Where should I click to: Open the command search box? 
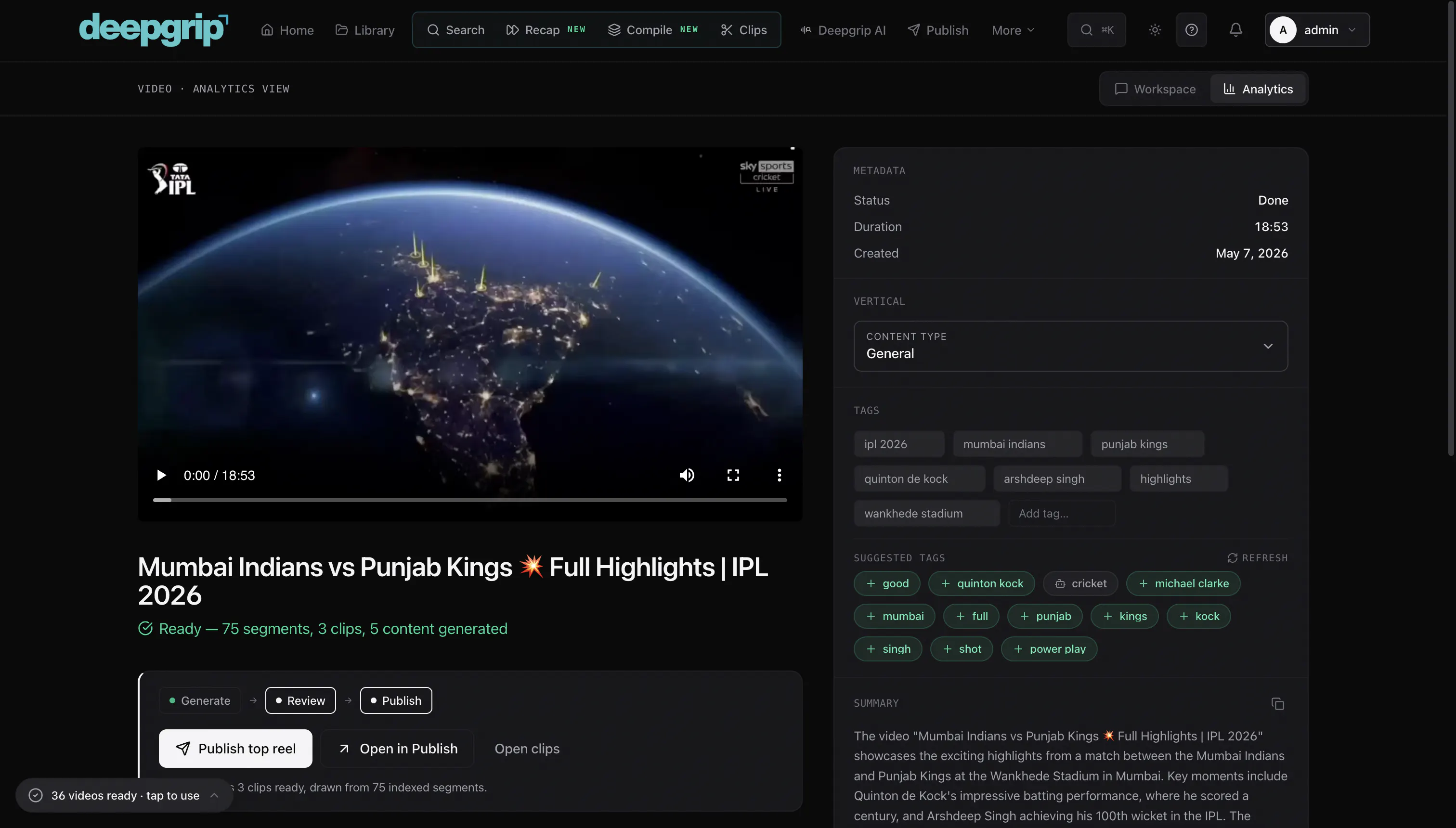click(x=1096, y=29)
